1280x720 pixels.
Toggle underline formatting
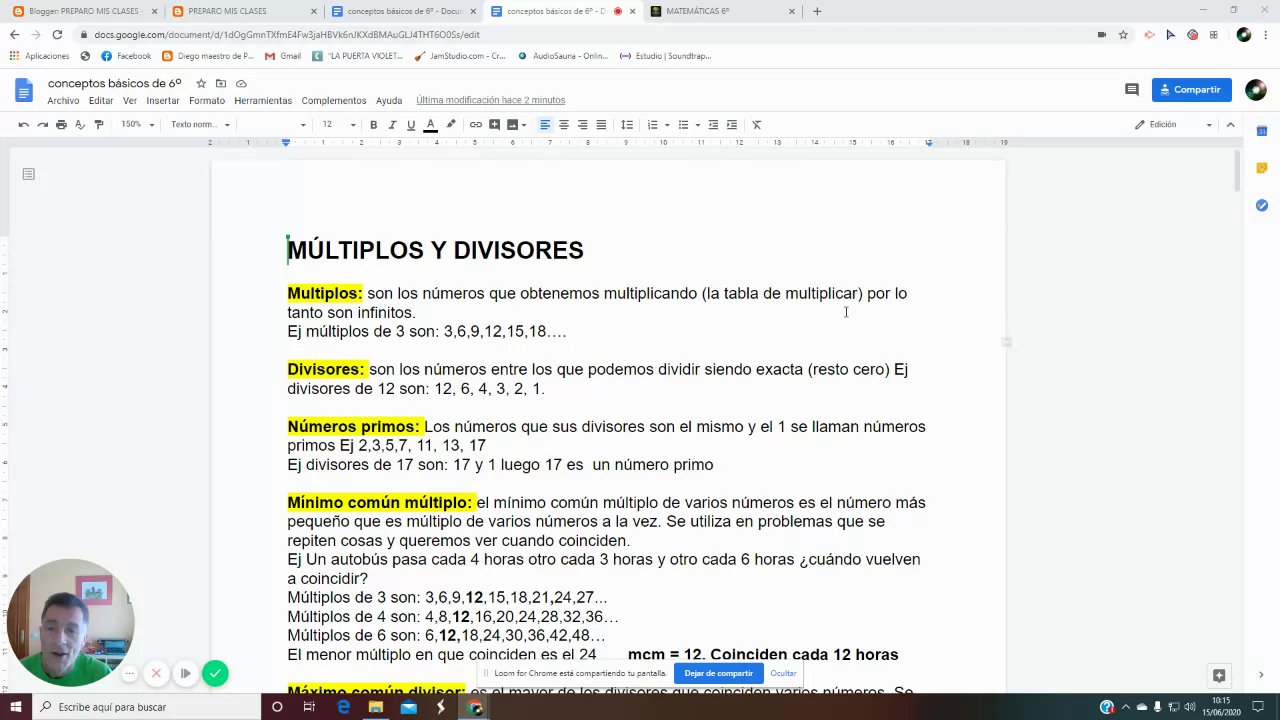click(411, 125)
